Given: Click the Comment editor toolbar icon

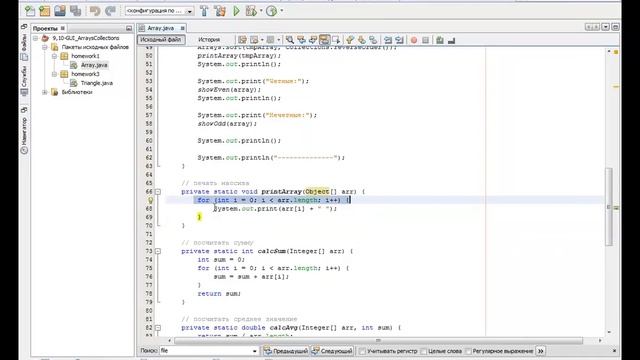Looking at the screenshot, I should pos(440,40).
